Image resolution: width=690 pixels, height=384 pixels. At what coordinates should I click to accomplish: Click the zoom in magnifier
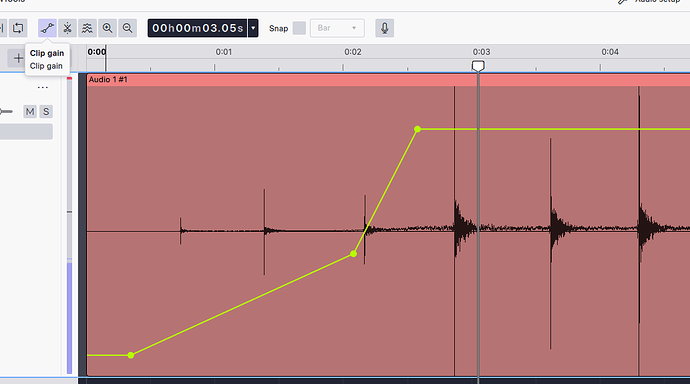(107, 28)
